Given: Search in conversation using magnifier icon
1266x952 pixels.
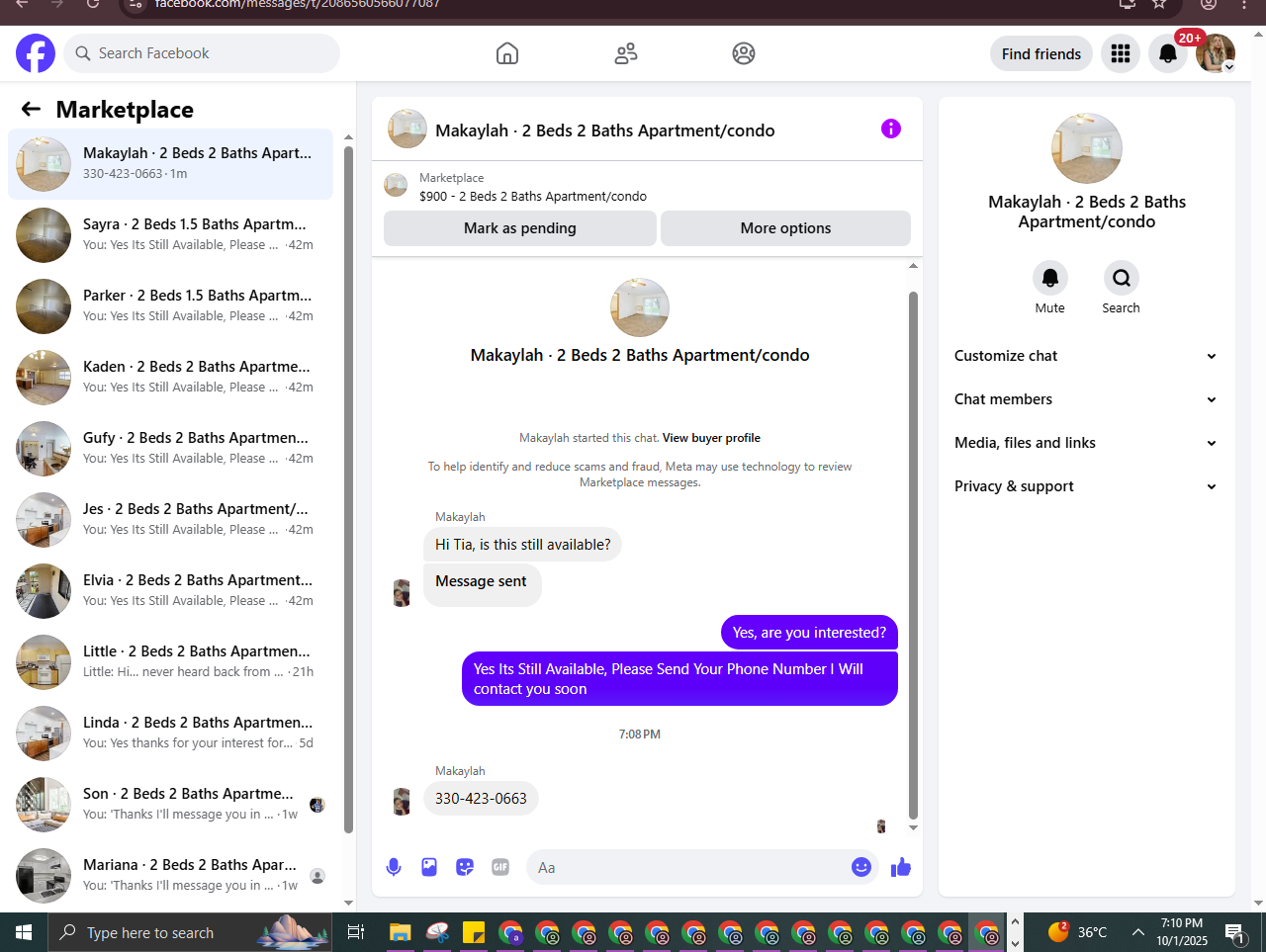Looking at the screenshot, I should (x=1122, y=278).
